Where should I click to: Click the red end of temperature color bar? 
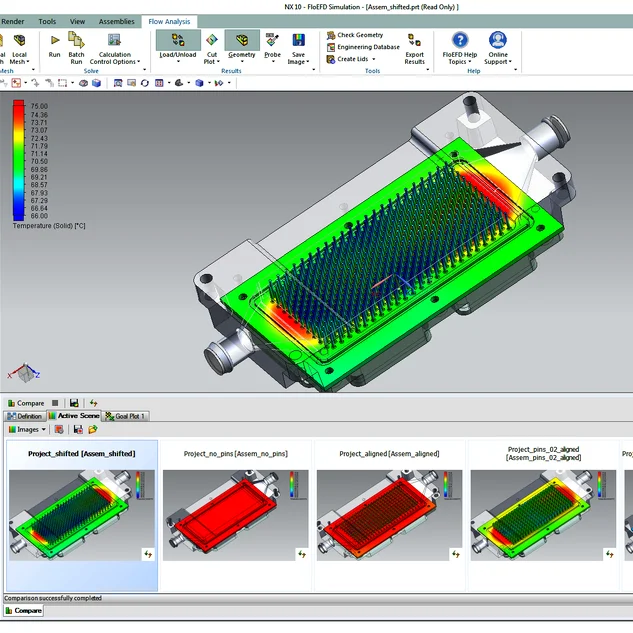click(x=19, y=107)
